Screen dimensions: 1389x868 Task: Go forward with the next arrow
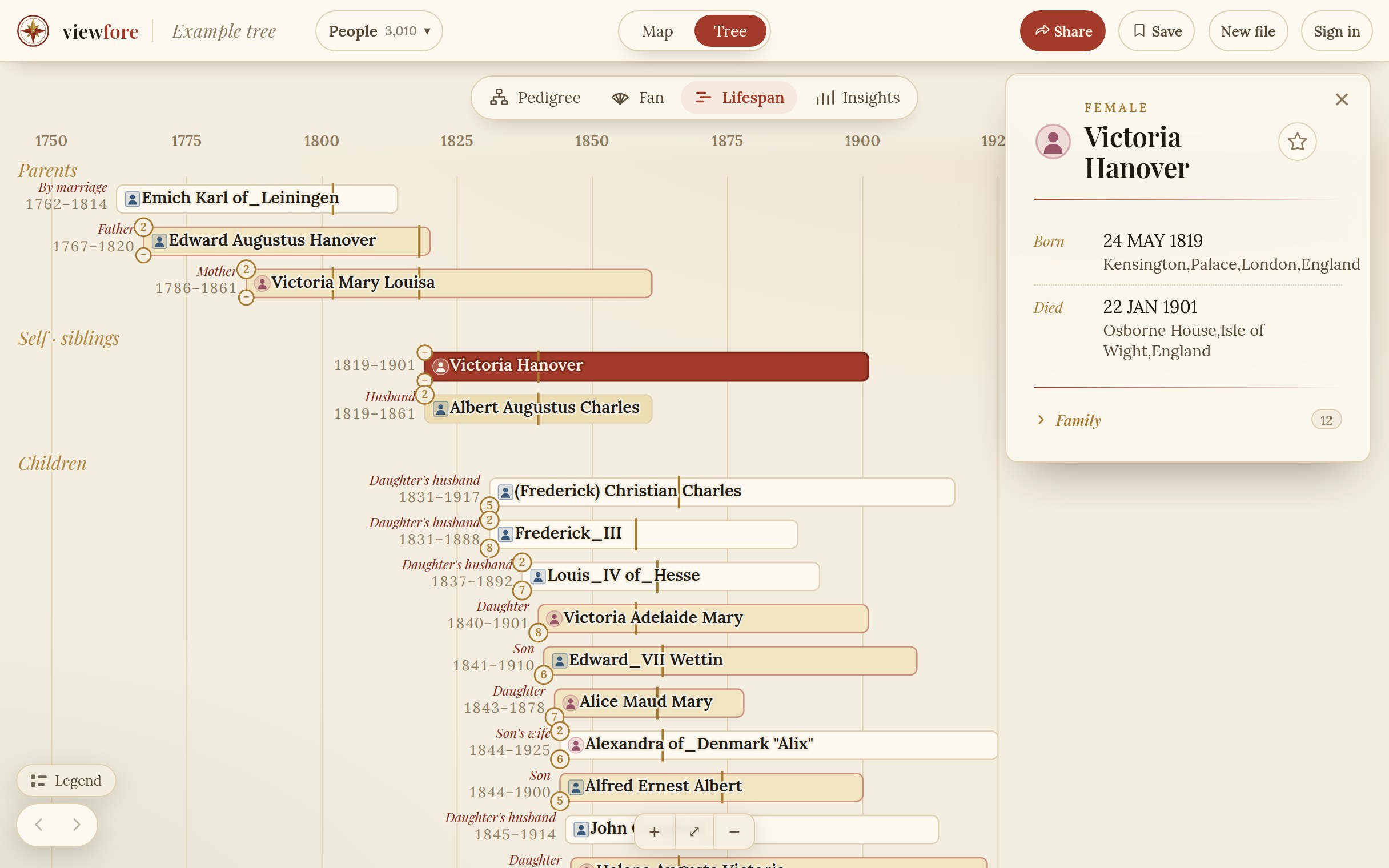(x=77, y=825)
